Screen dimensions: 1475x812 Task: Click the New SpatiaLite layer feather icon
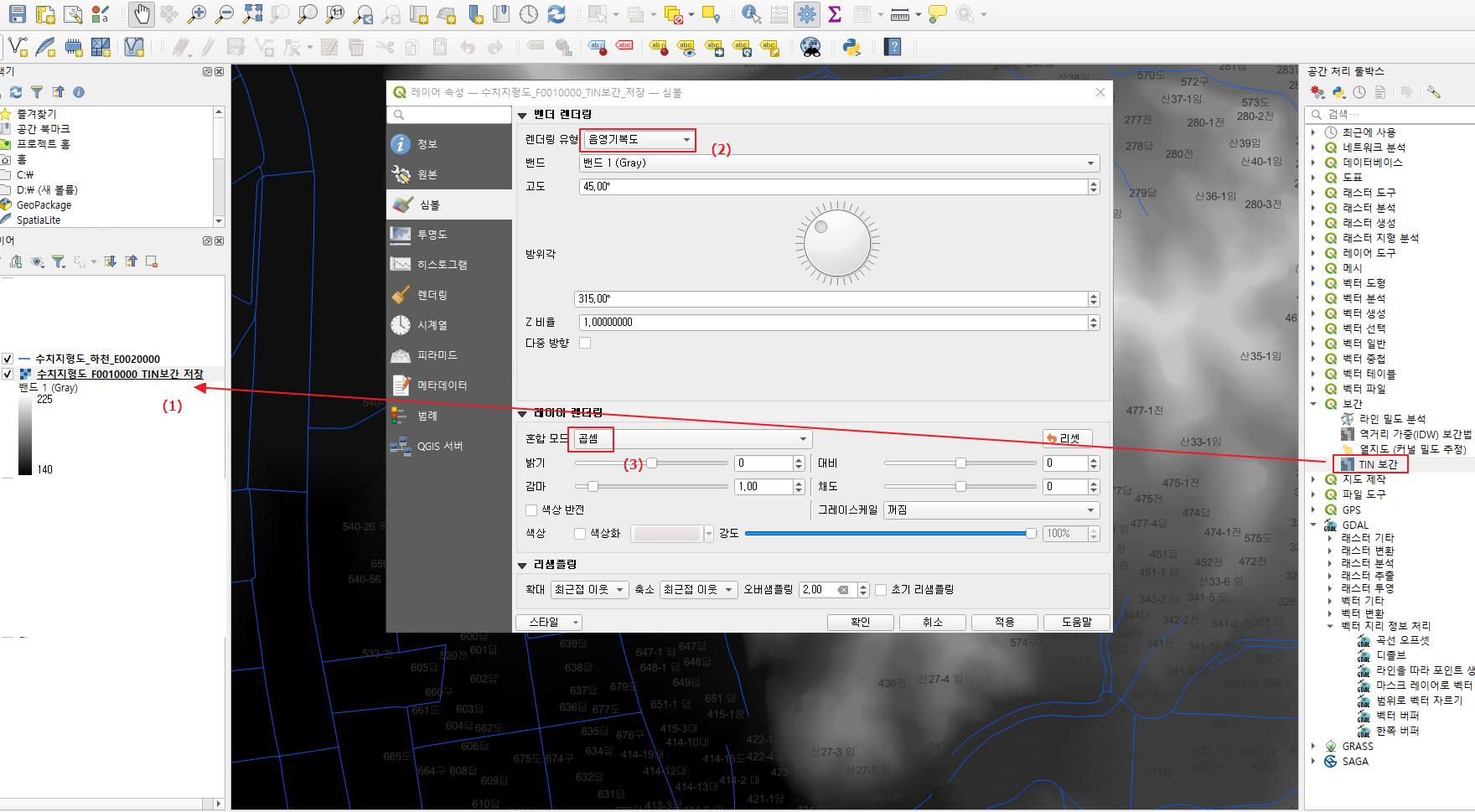click(x=45, y=47)
